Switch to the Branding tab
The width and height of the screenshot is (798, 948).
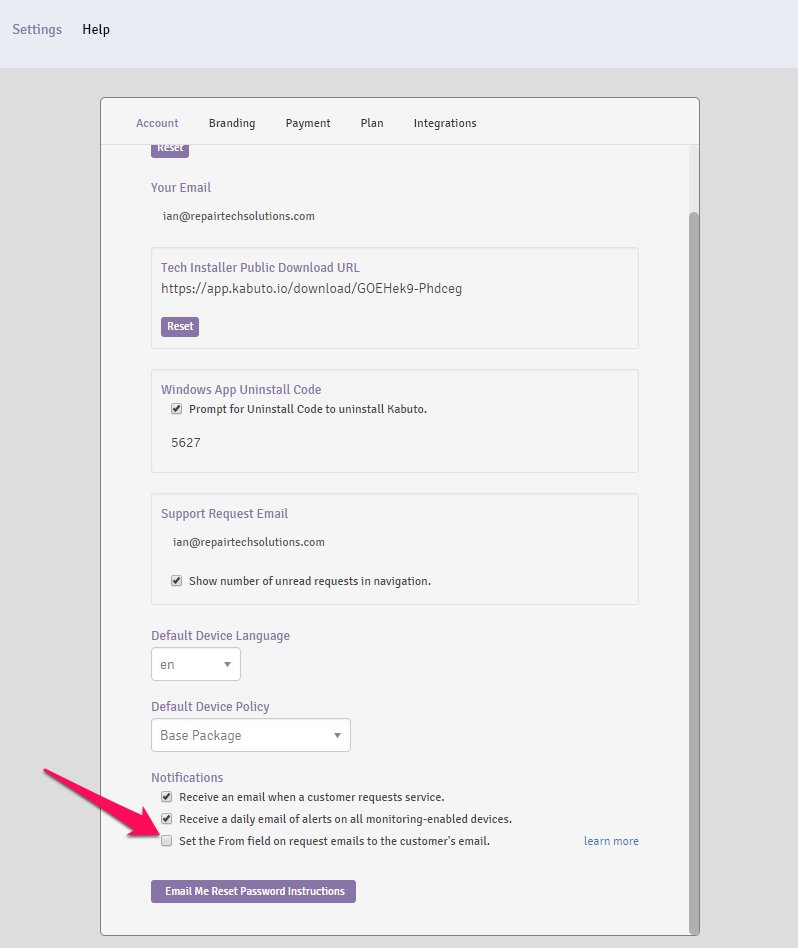232,123
